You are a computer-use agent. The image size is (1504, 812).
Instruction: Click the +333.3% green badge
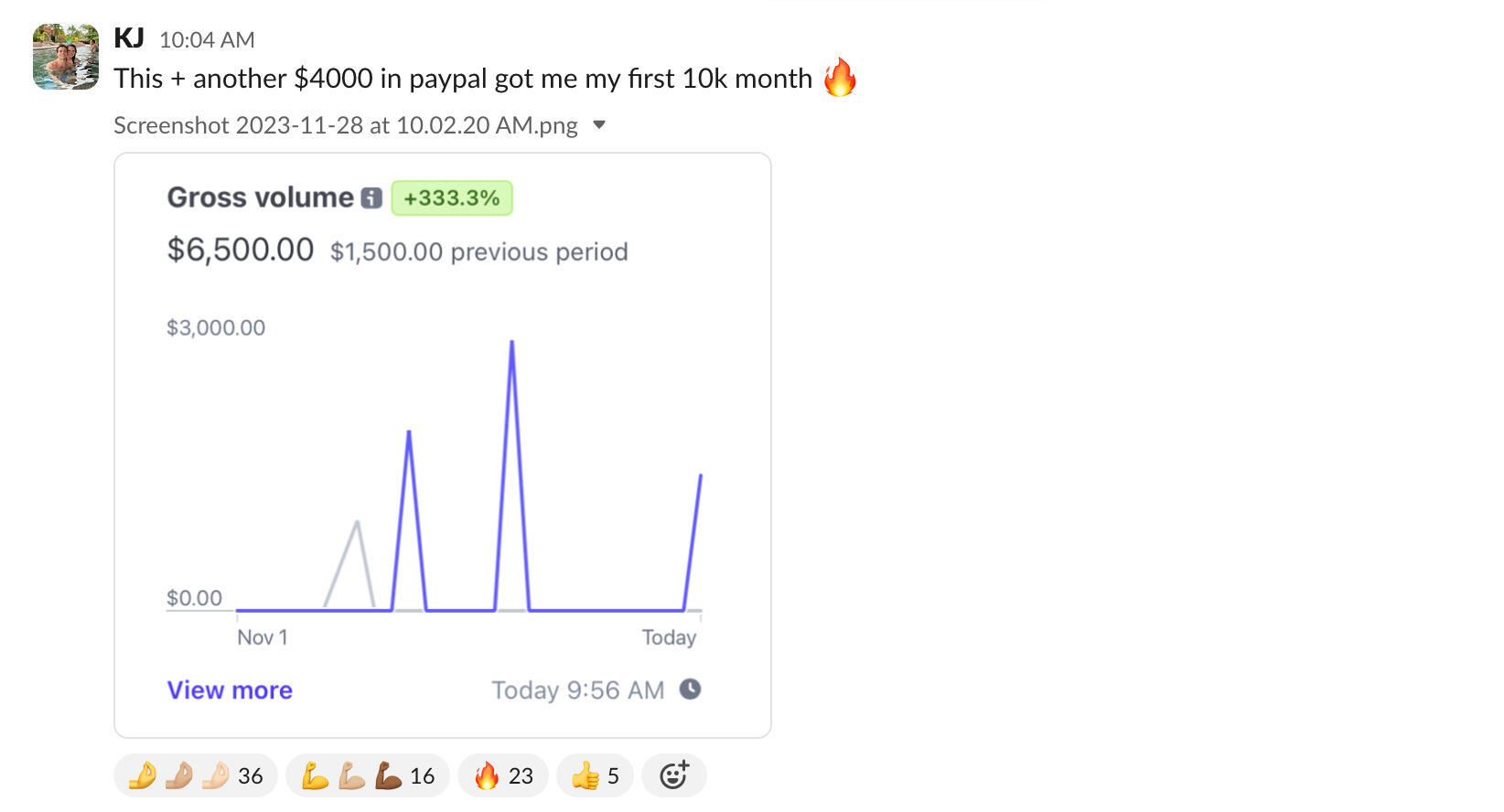click(x=452, y=198)
